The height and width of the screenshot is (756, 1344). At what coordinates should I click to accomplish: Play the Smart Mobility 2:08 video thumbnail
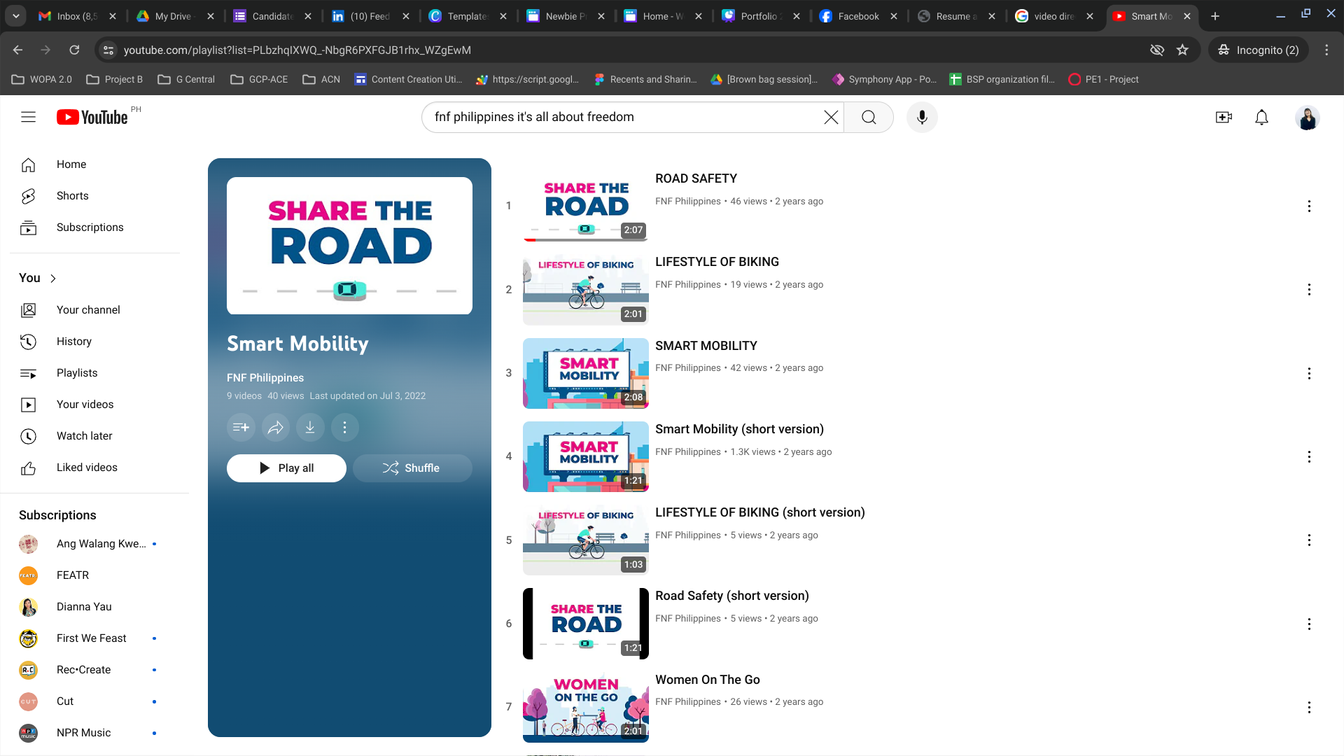(x=586, y=373)
